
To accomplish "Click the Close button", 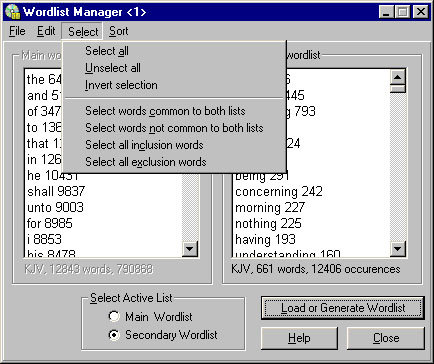I will 386,338.
